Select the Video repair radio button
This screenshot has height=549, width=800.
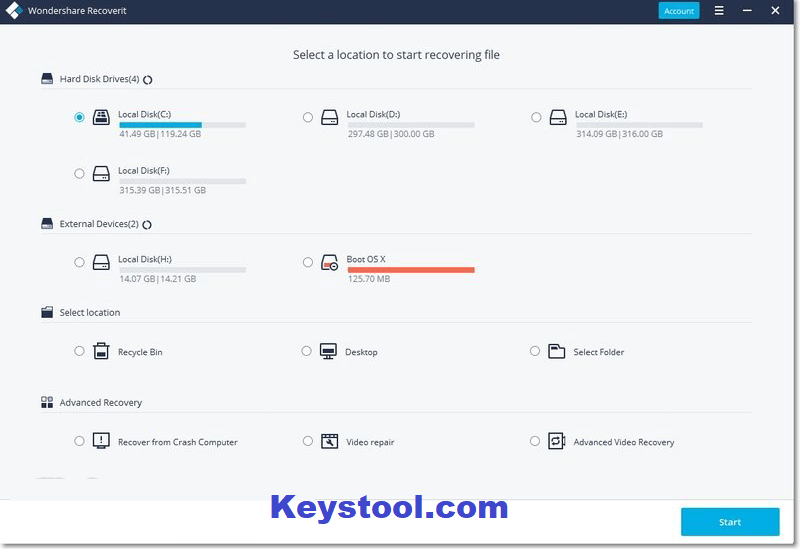(308, 441)
